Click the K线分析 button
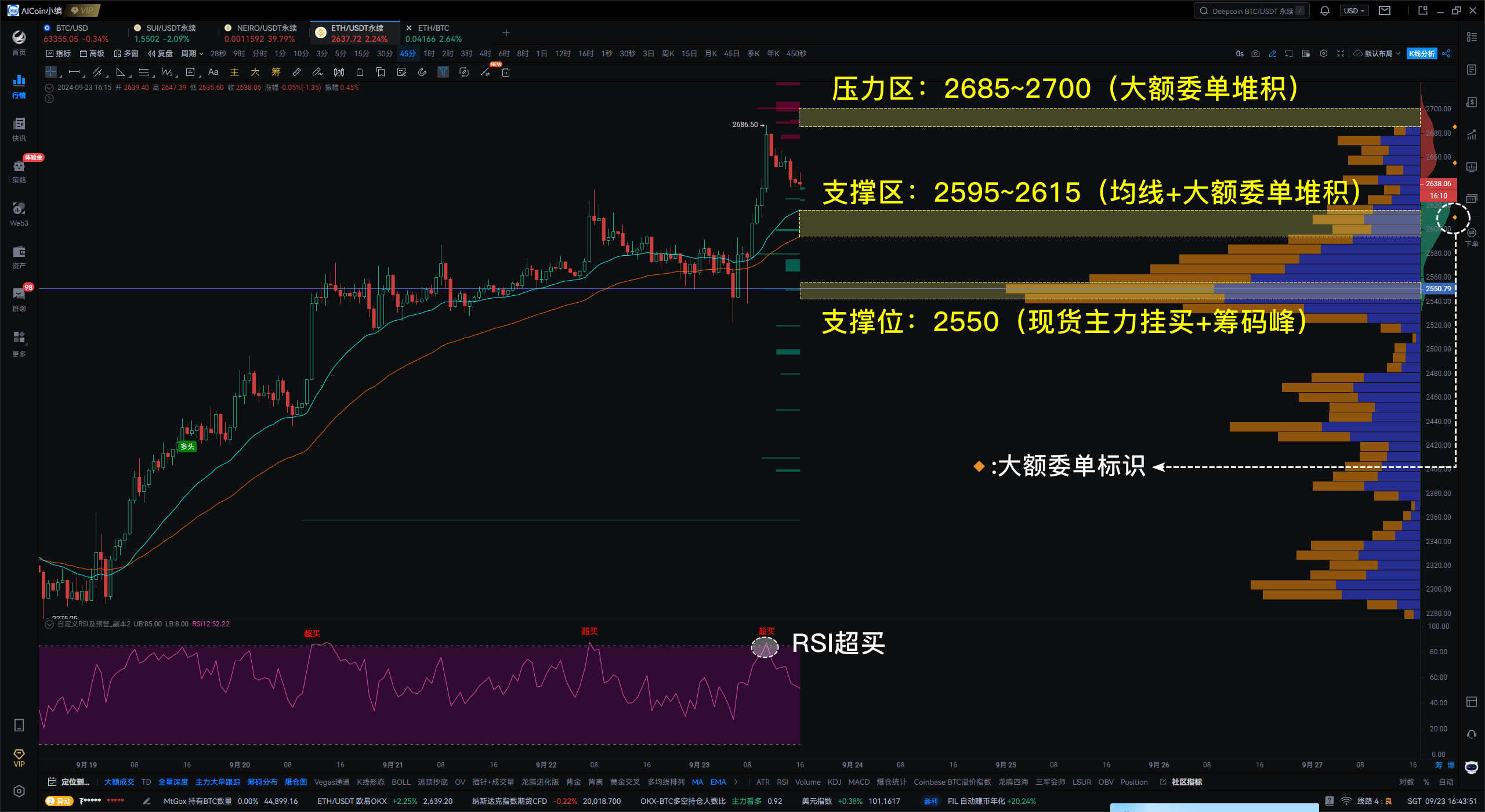The height and width of the screenshot is (812, 1485). click(1422, 53)
